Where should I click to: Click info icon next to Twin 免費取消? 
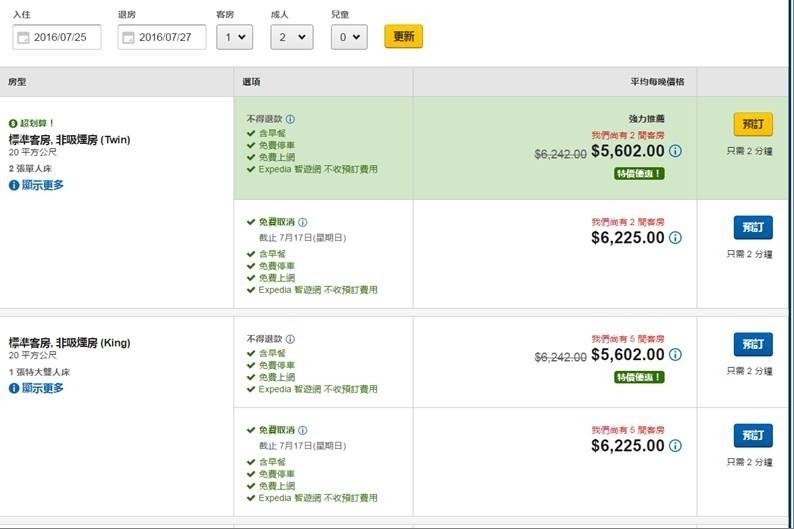pyautogui.click(x=303, y=223)
